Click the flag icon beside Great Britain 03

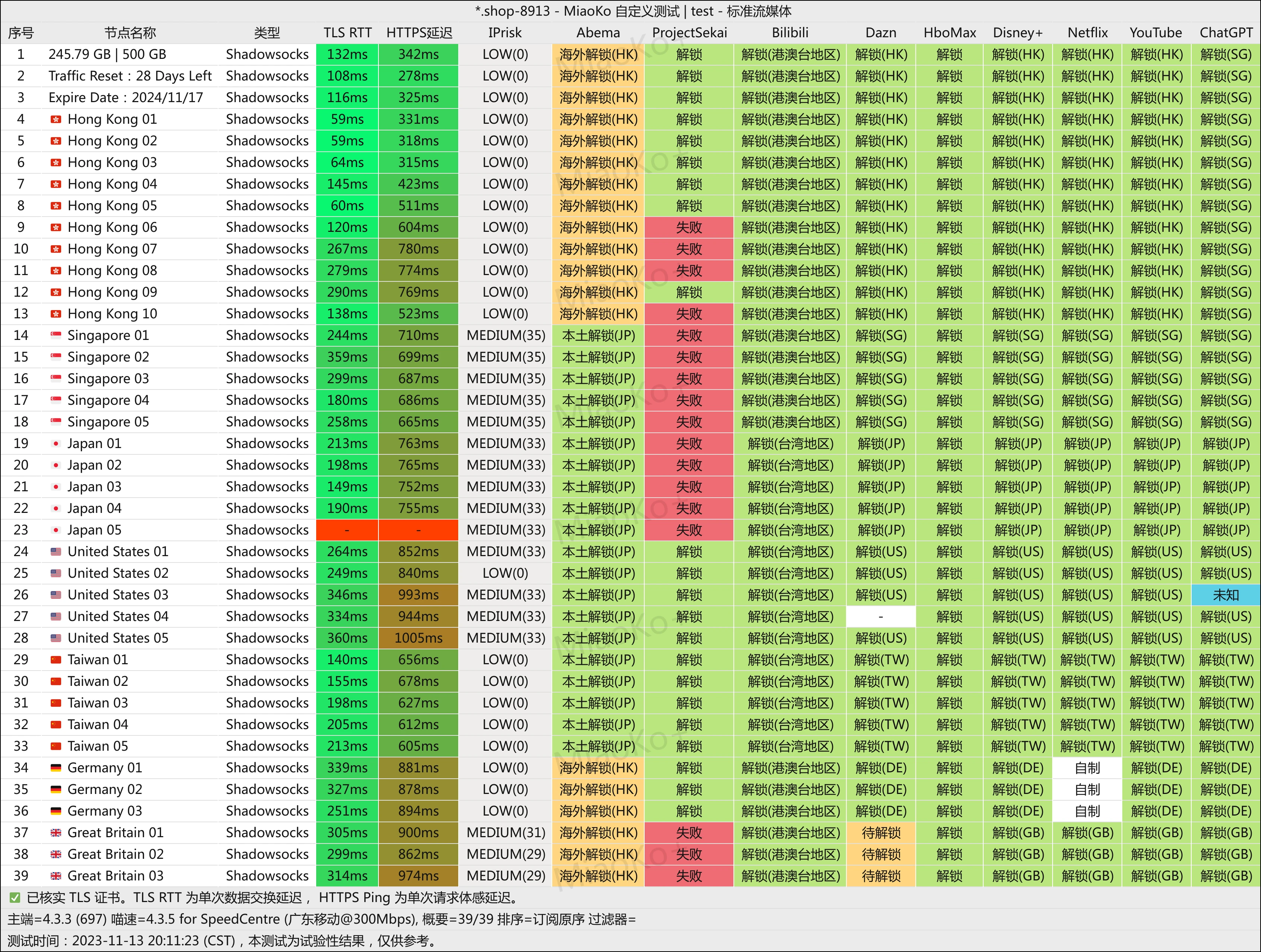[56, 876]
